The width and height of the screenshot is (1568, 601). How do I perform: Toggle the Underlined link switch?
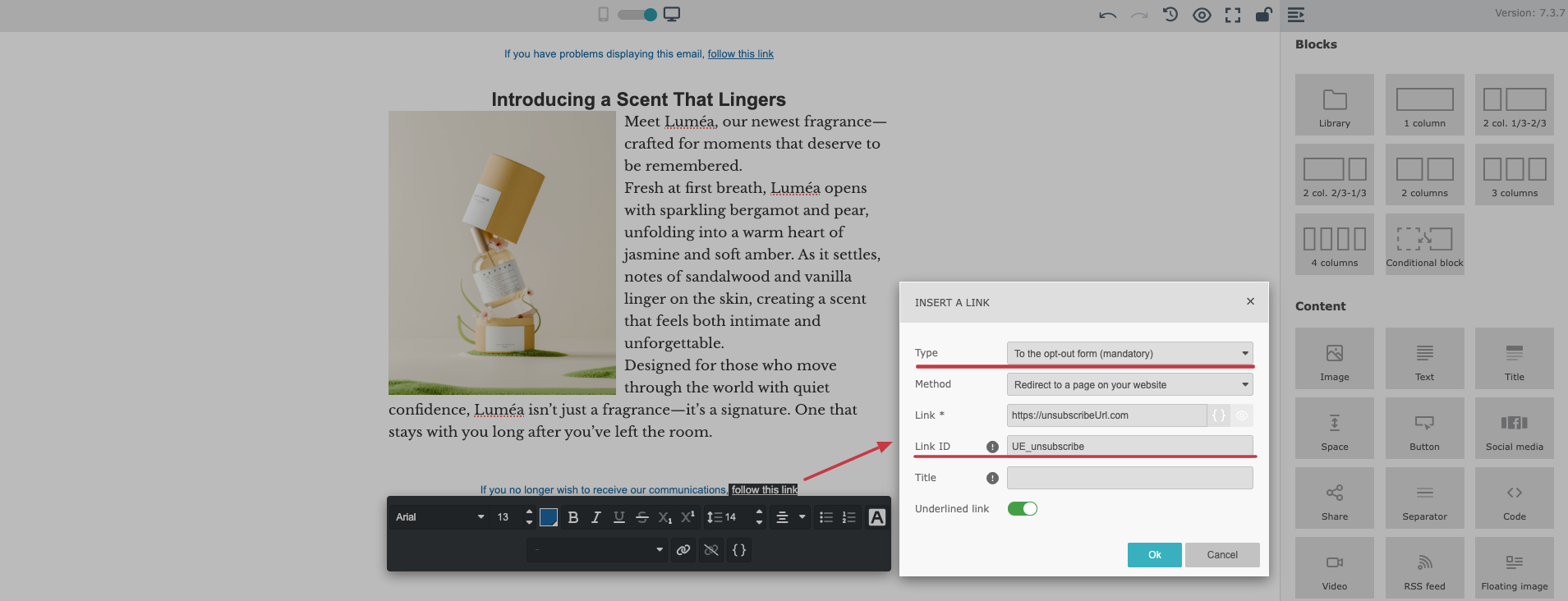1023,509
